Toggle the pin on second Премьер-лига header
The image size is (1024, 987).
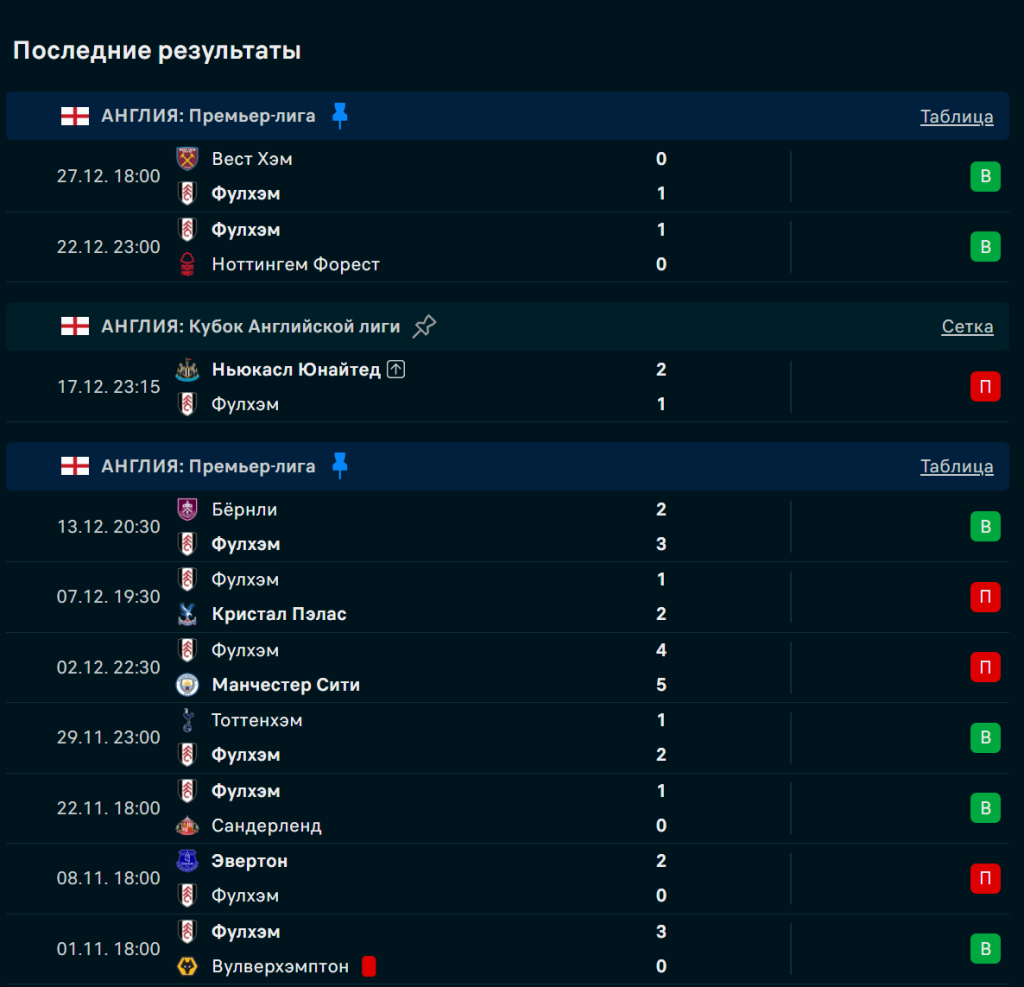pyautogui.click(x=340, y=466)
